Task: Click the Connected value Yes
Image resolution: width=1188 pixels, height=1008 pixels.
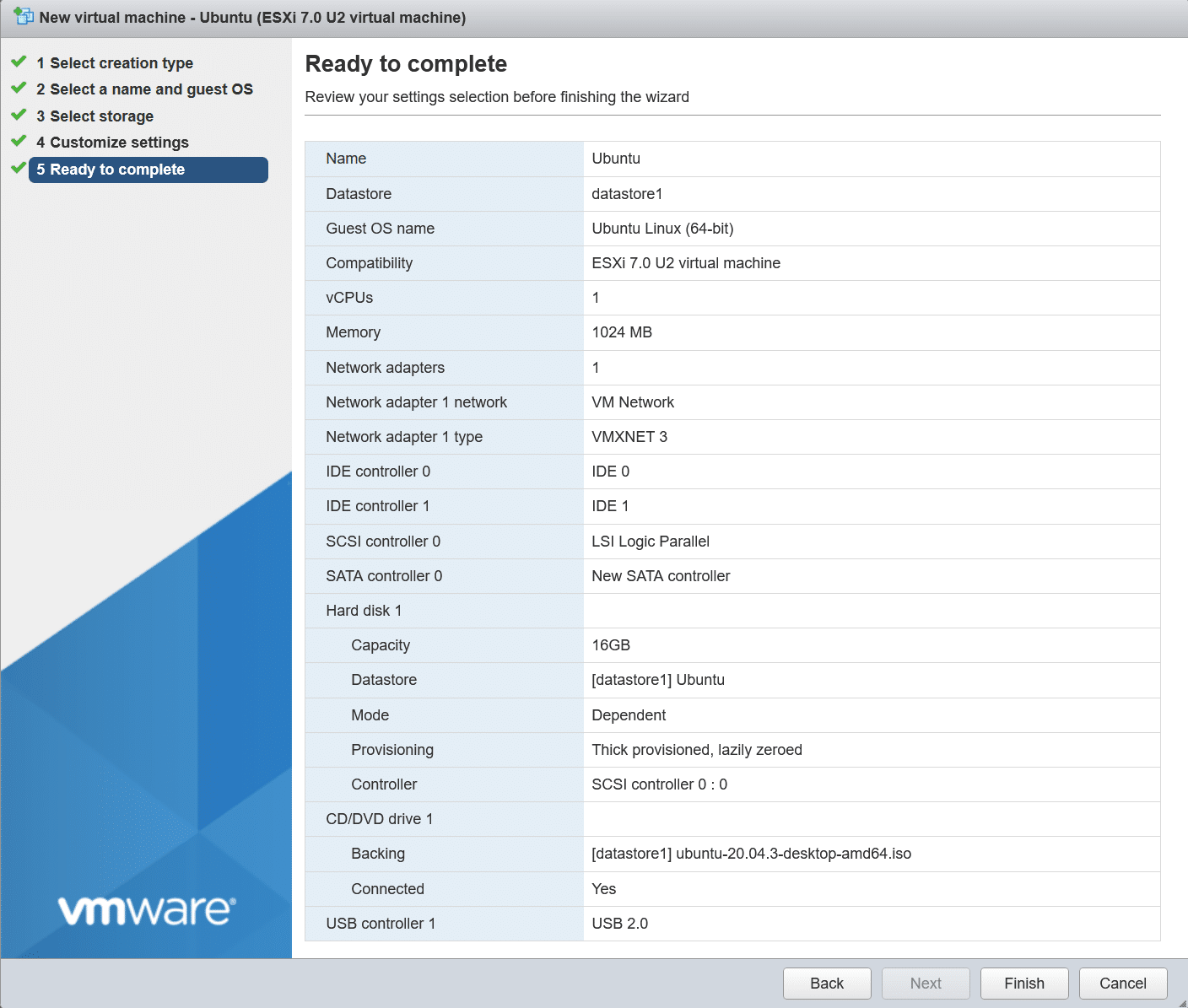Action: [x=604, y=889]
